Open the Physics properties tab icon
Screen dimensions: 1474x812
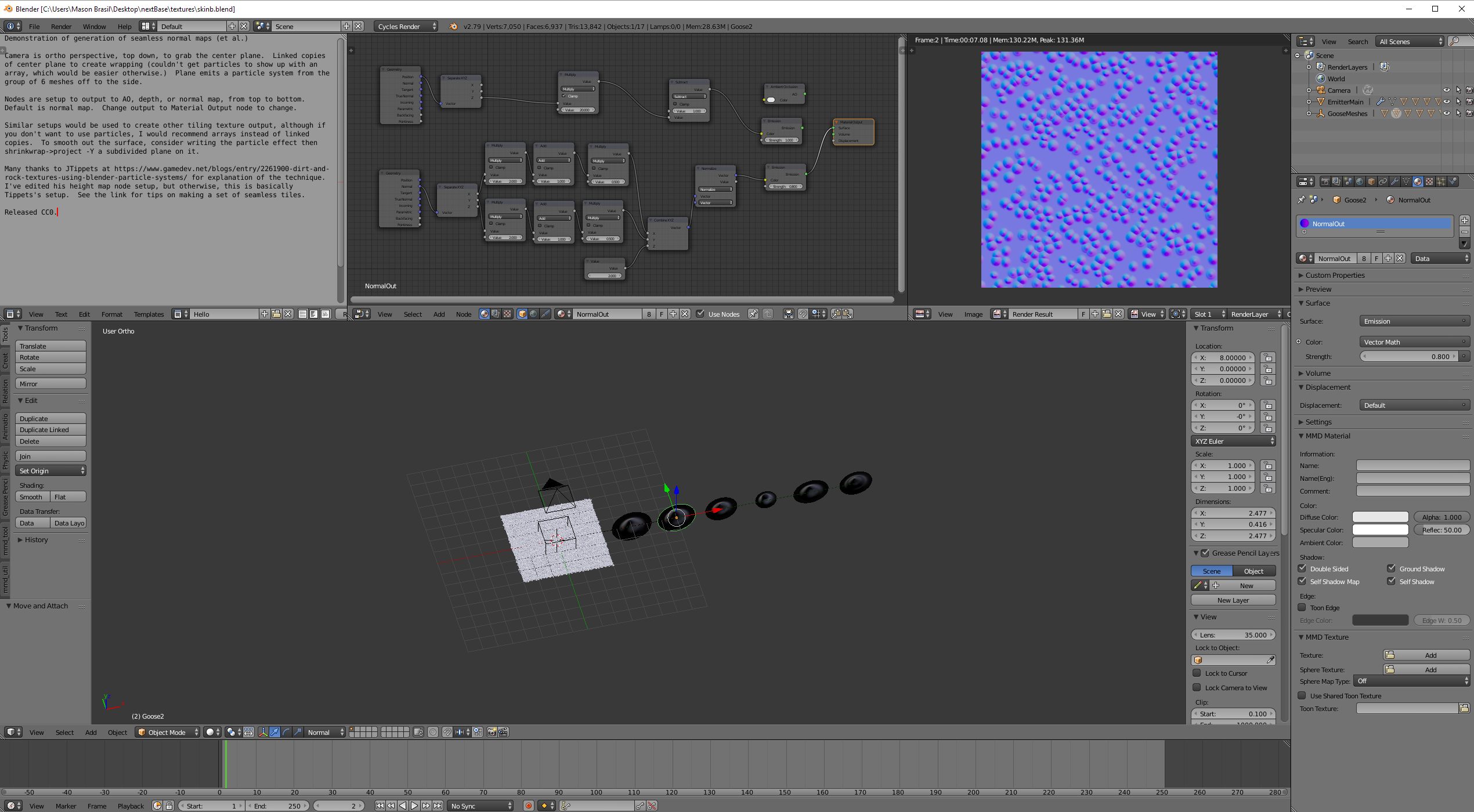(x=1453, y=182)
